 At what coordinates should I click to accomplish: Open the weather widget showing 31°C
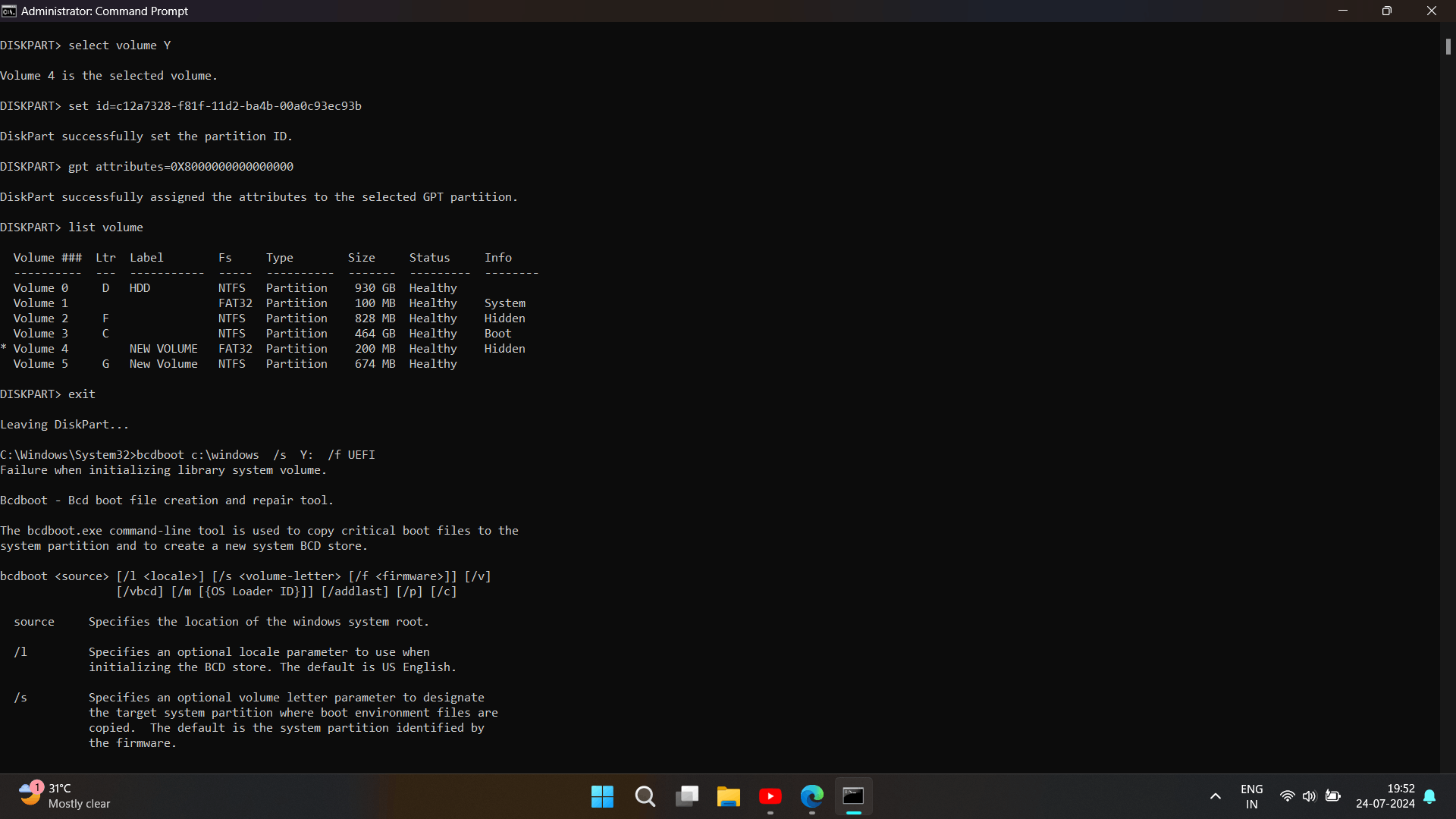pyautogui.click(x=65, y=796)
